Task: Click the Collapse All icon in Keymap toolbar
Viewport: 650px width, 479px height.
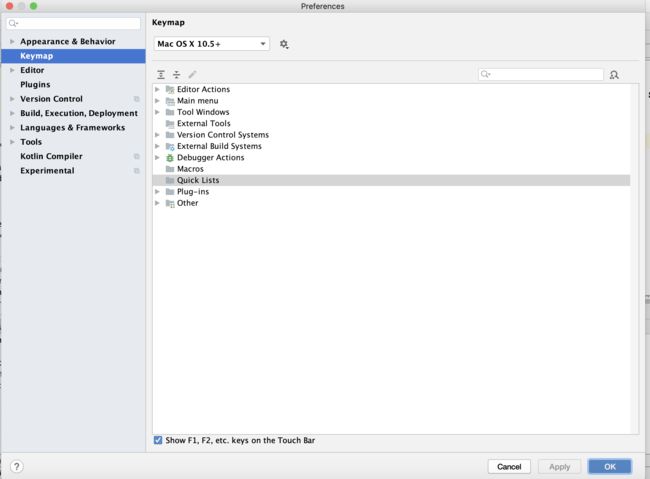Action: (177, 75)
